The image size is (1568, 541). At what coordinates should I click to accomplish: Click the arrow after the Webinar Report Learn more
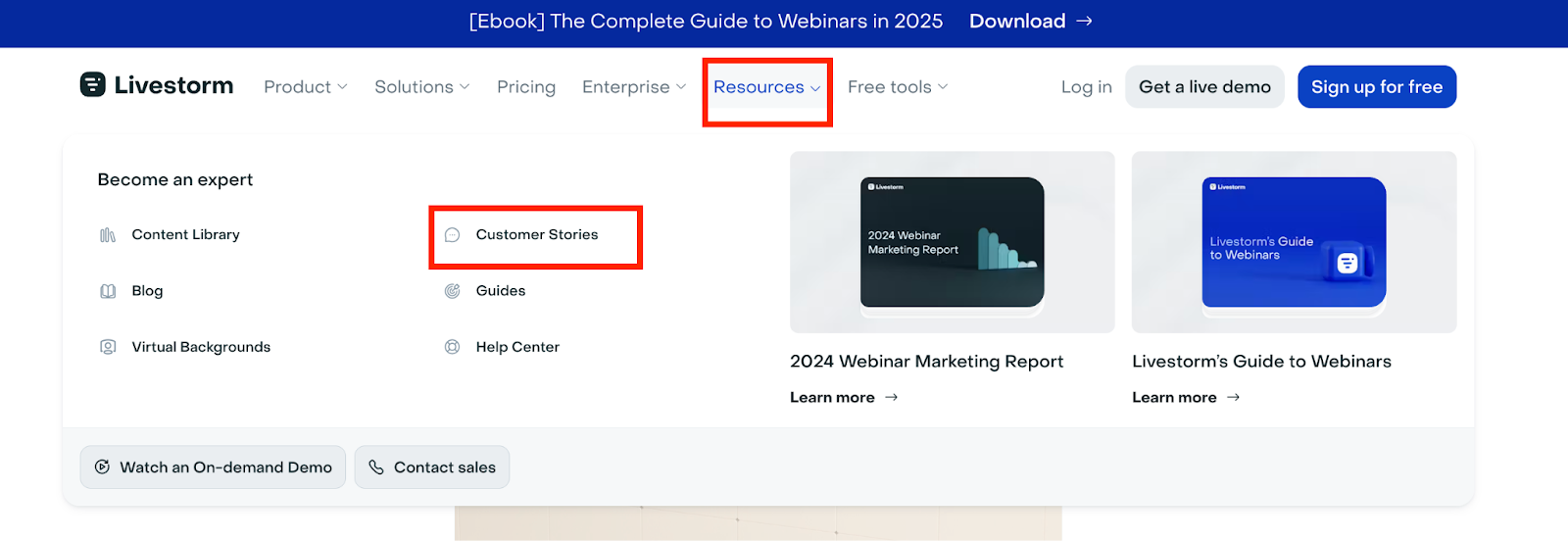coord(891,397)
